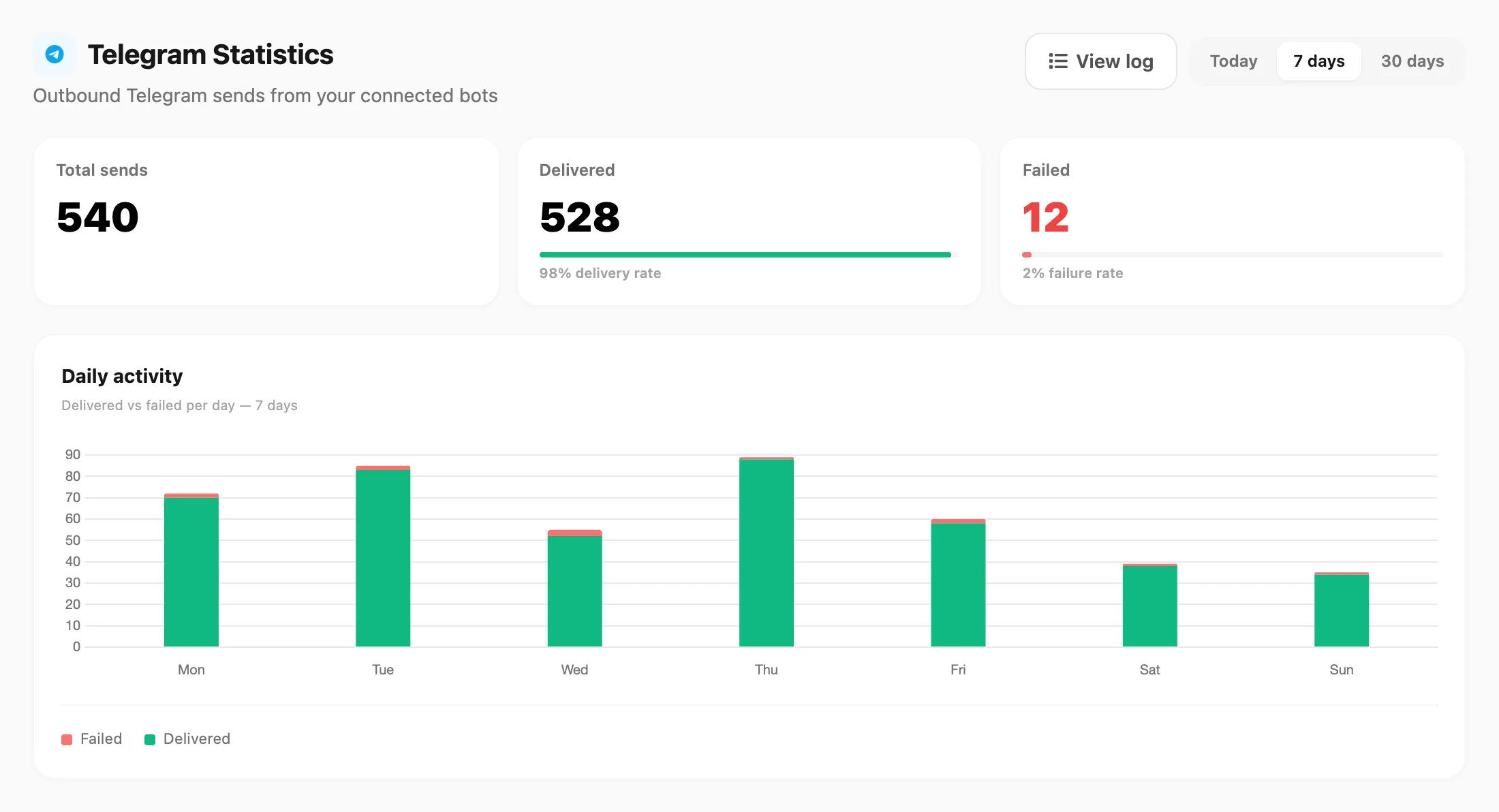Click the Failed count 12

[x=1046, y=217]
